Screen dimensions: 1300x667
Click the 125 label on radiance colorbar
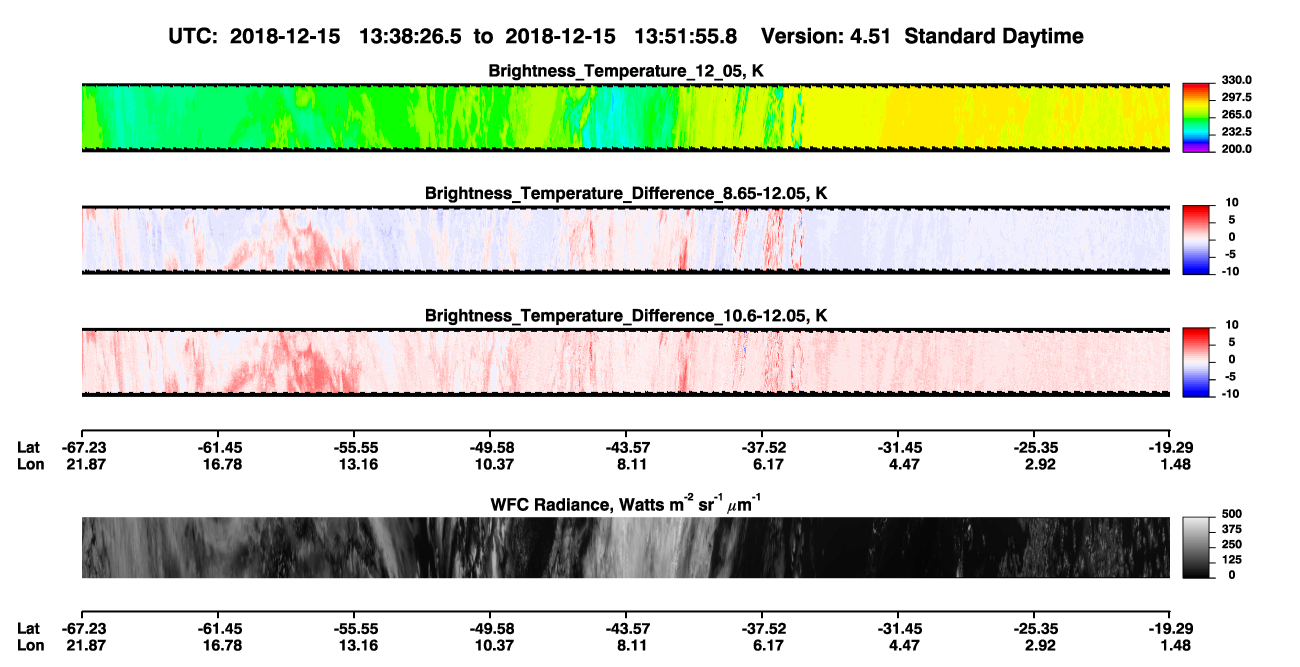[x=1232, y=559]
